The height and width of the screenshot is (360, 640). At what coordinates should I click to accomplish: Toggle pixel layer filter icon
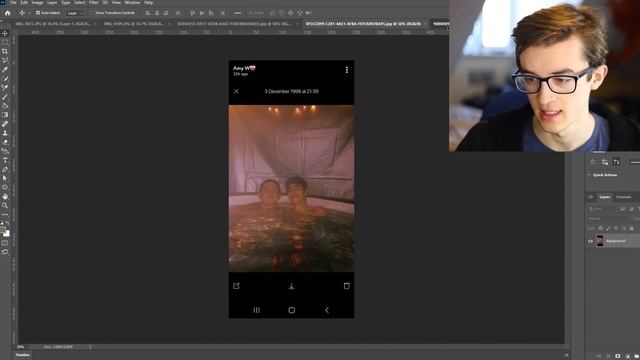[623, 209]
